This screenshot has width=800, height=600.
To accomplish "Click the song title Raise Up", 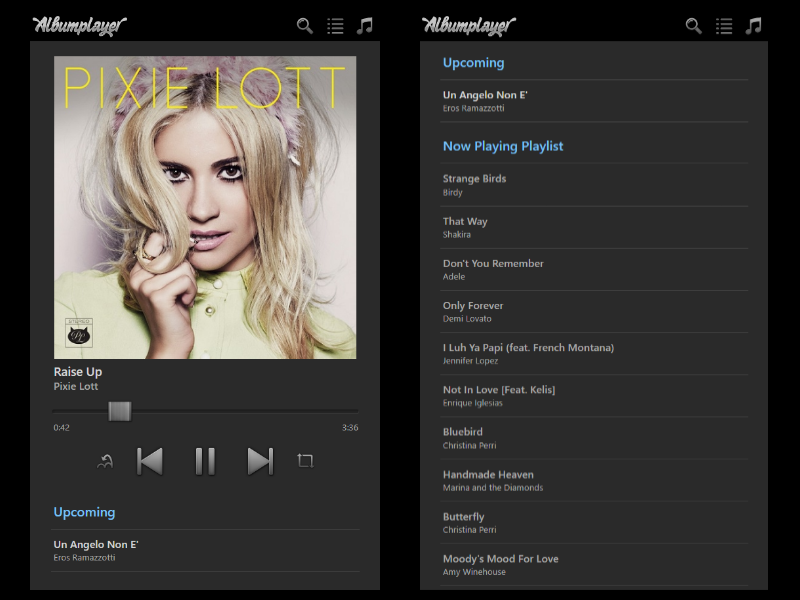I will pos(78,372).
